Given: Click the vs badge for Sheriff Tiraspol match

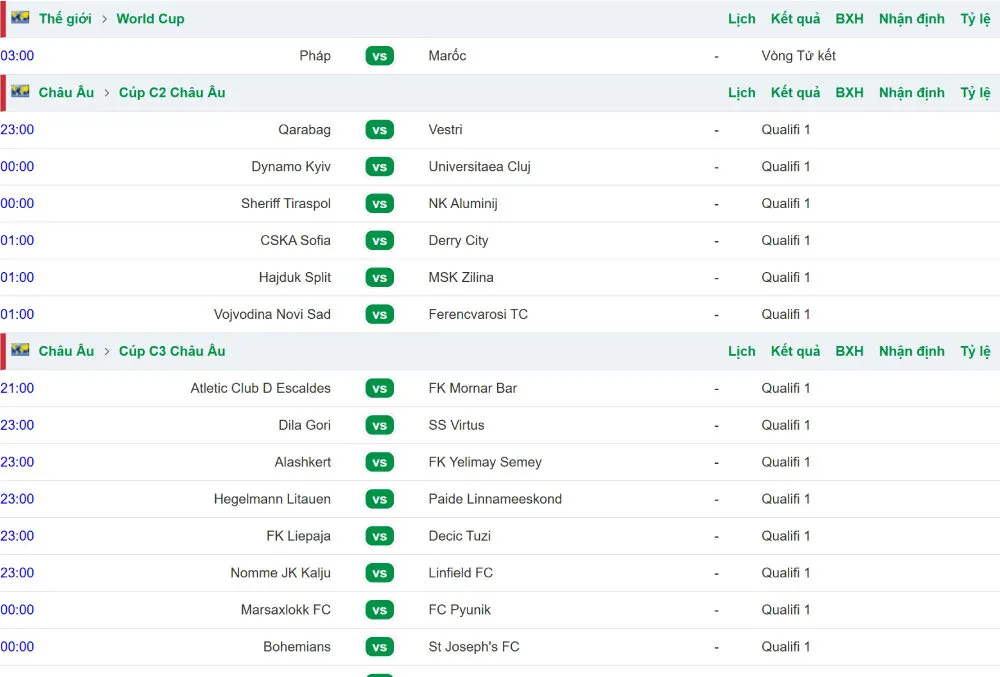Looking at the screenshot, I should pos(379,204).
